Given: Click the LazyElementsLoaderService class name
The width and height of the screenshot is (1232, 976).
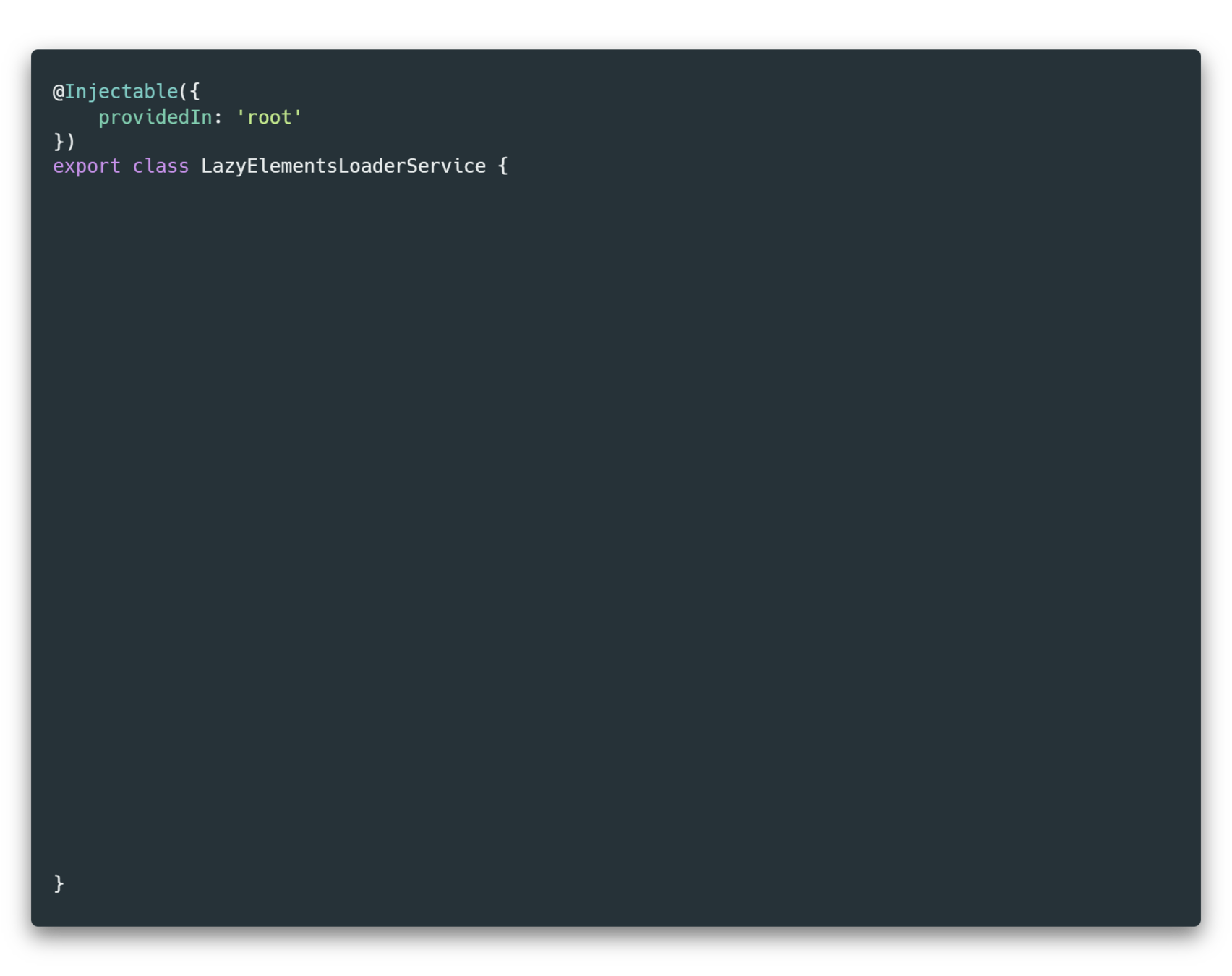Looking at the screenshot, I should 343,166.
